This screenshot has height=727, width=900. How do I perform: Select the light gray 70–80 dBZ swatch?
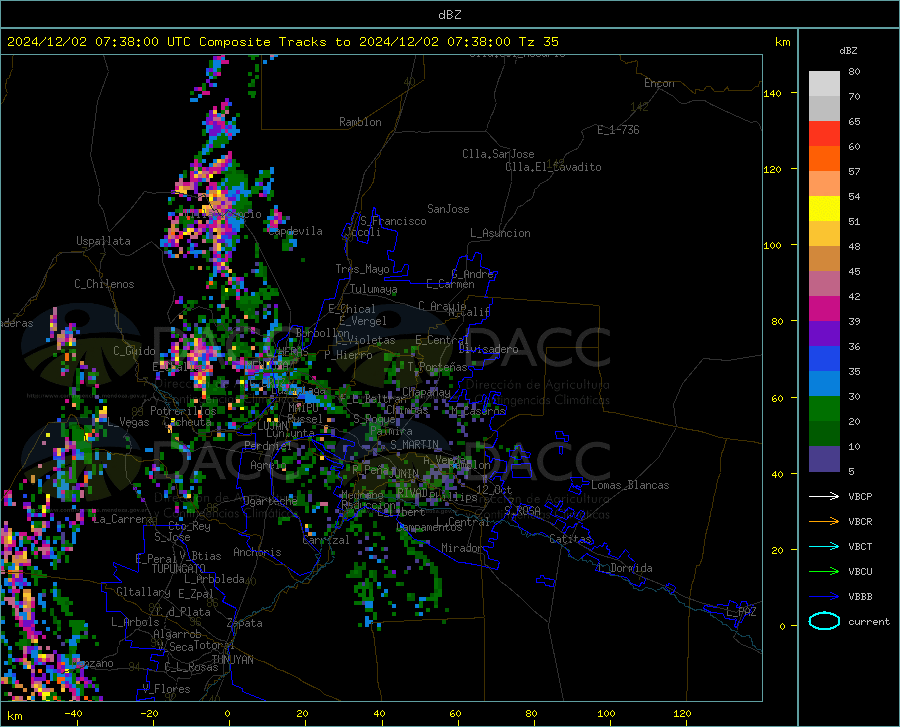[x=824, y=84]
